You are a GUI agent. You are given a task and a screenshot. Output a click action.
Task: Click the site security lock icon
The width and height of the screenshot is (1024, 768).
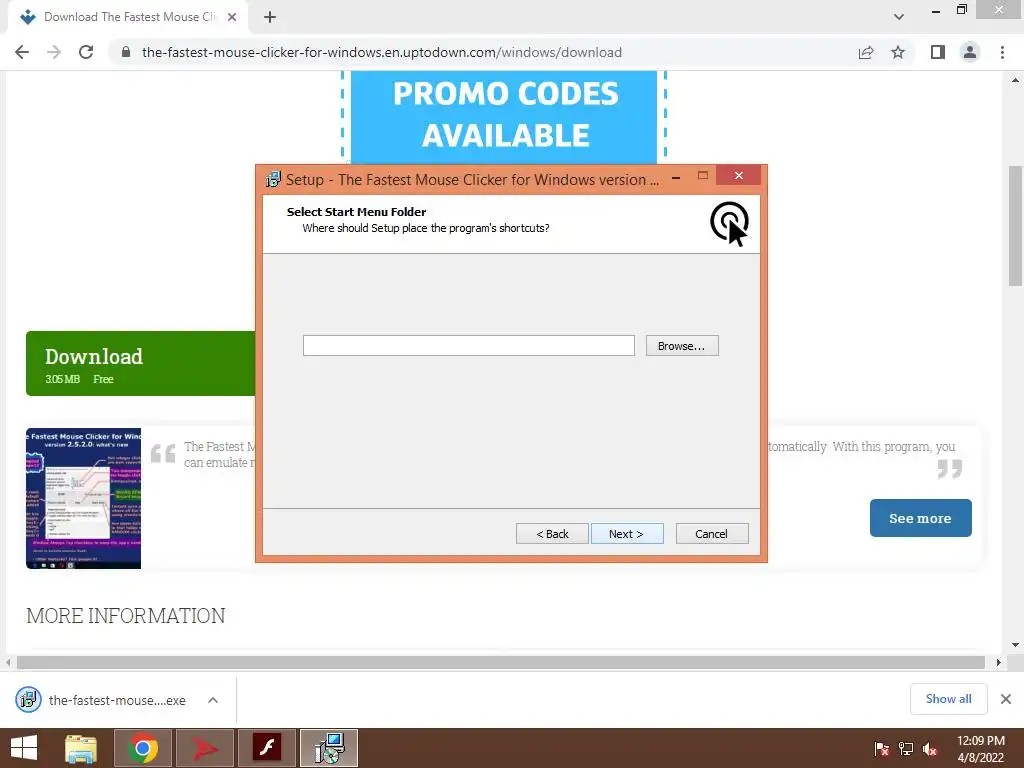pyautogui.click(x=126, y=52)
